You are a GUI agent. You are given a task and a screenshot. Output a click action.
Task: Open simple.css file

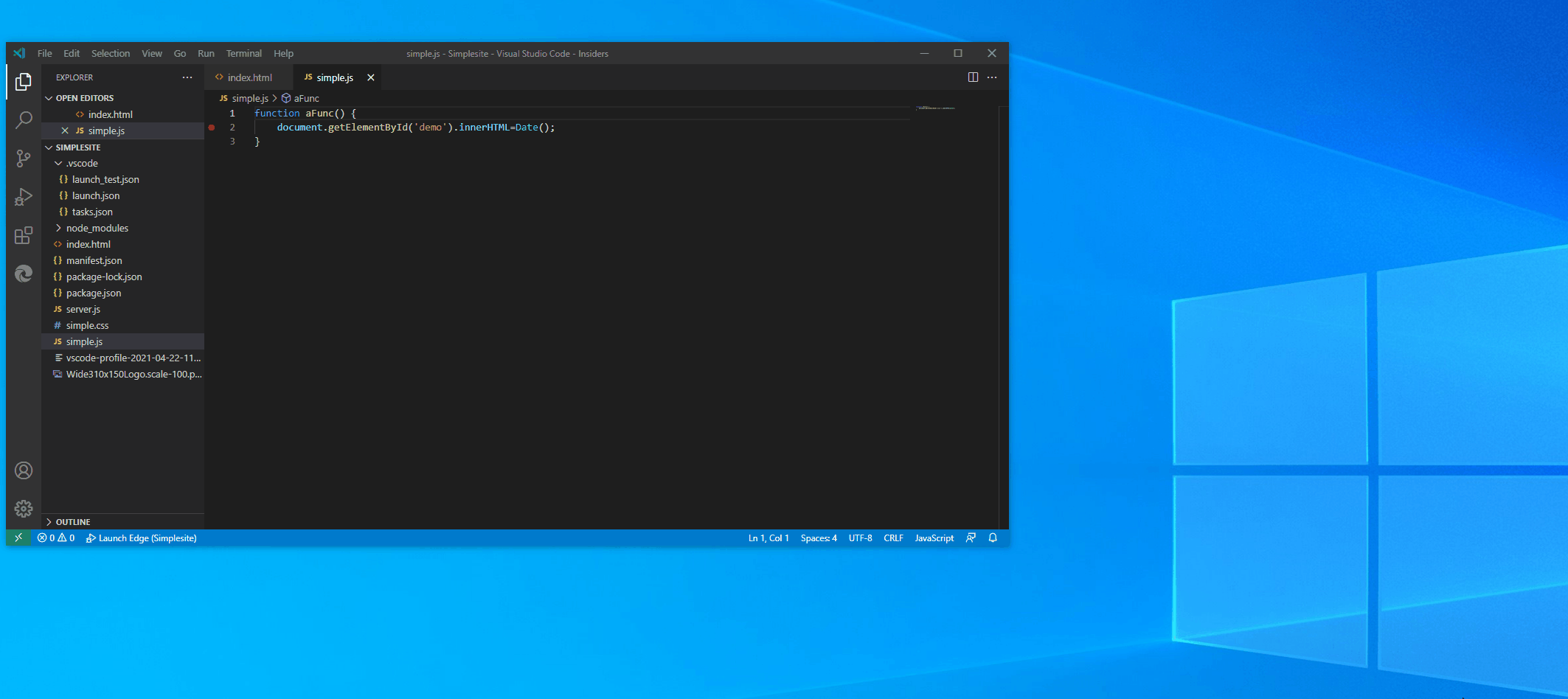pyautogui.click(x=122, y=325)
